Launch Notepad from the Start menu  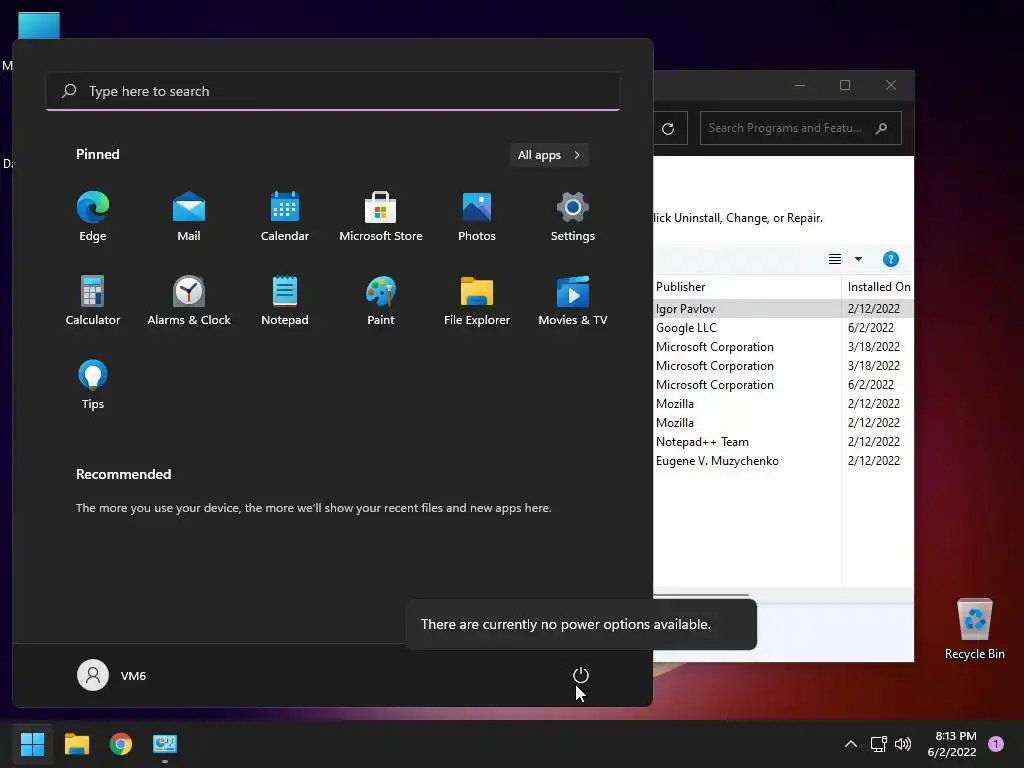(x=285, y=300)
